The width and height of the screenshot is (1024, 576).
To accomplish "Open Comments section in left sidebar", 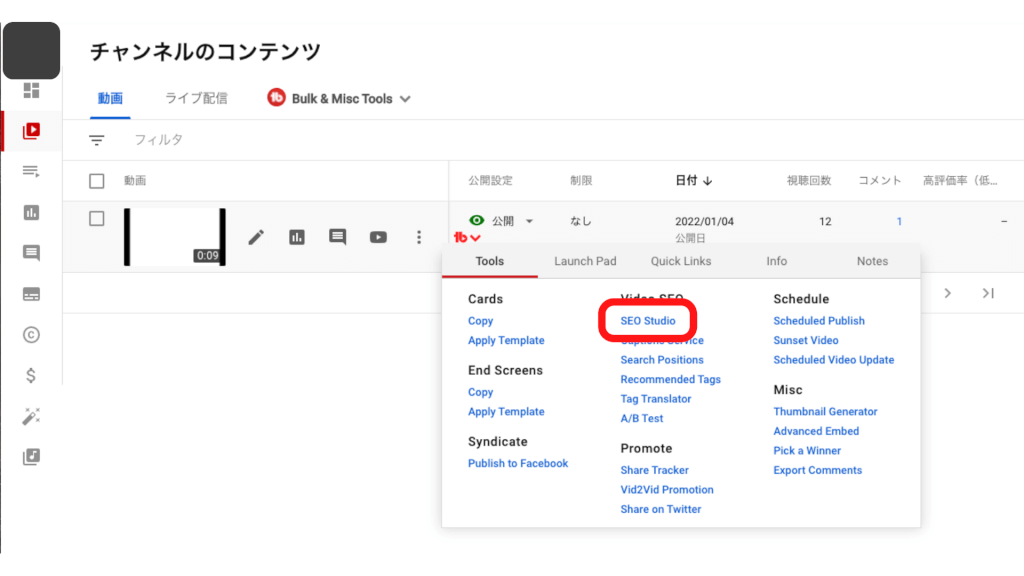I will [x=31, y=253].
